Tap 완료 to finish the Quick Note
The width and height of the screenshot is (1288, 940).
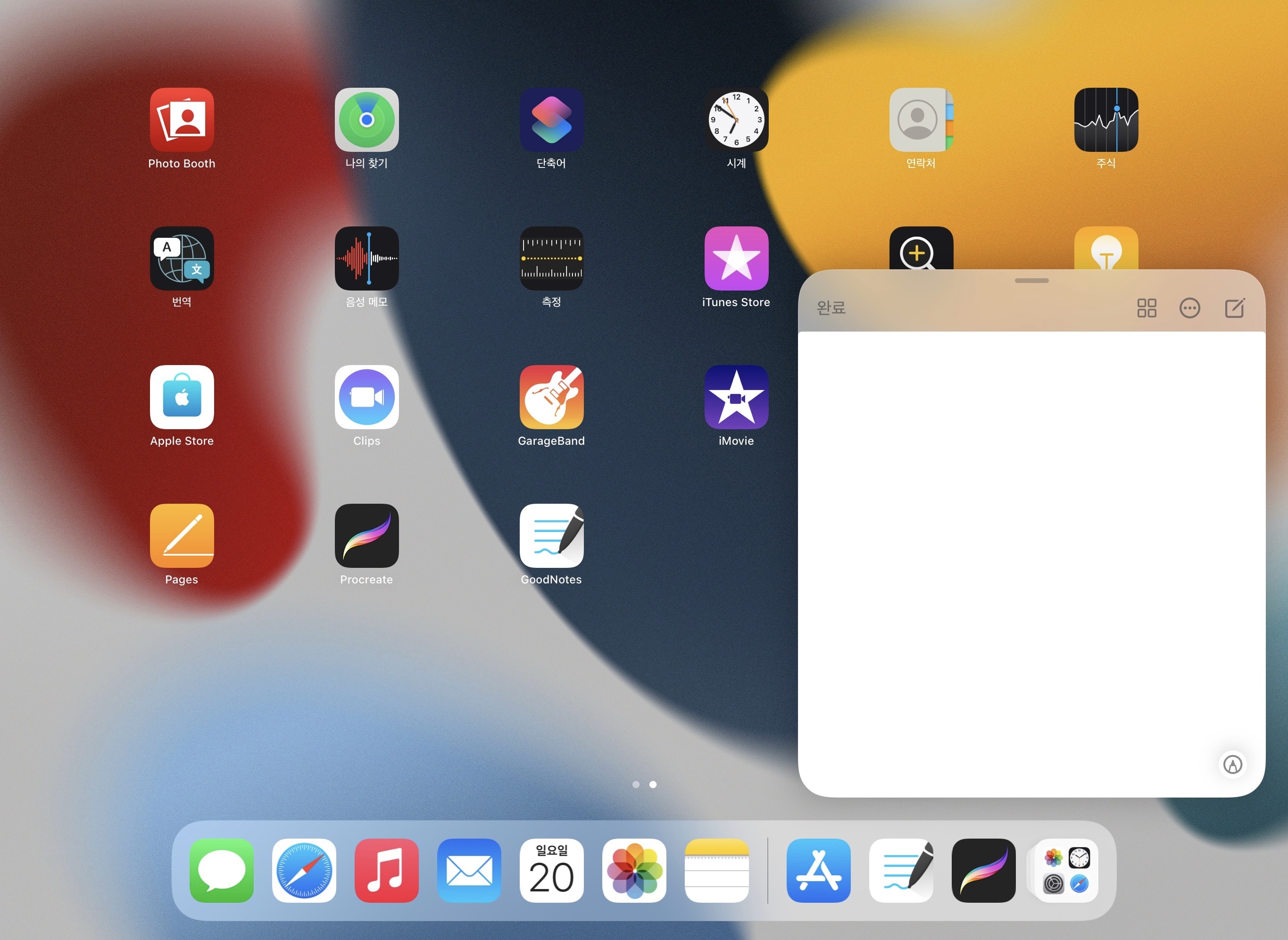pos(831,308)
